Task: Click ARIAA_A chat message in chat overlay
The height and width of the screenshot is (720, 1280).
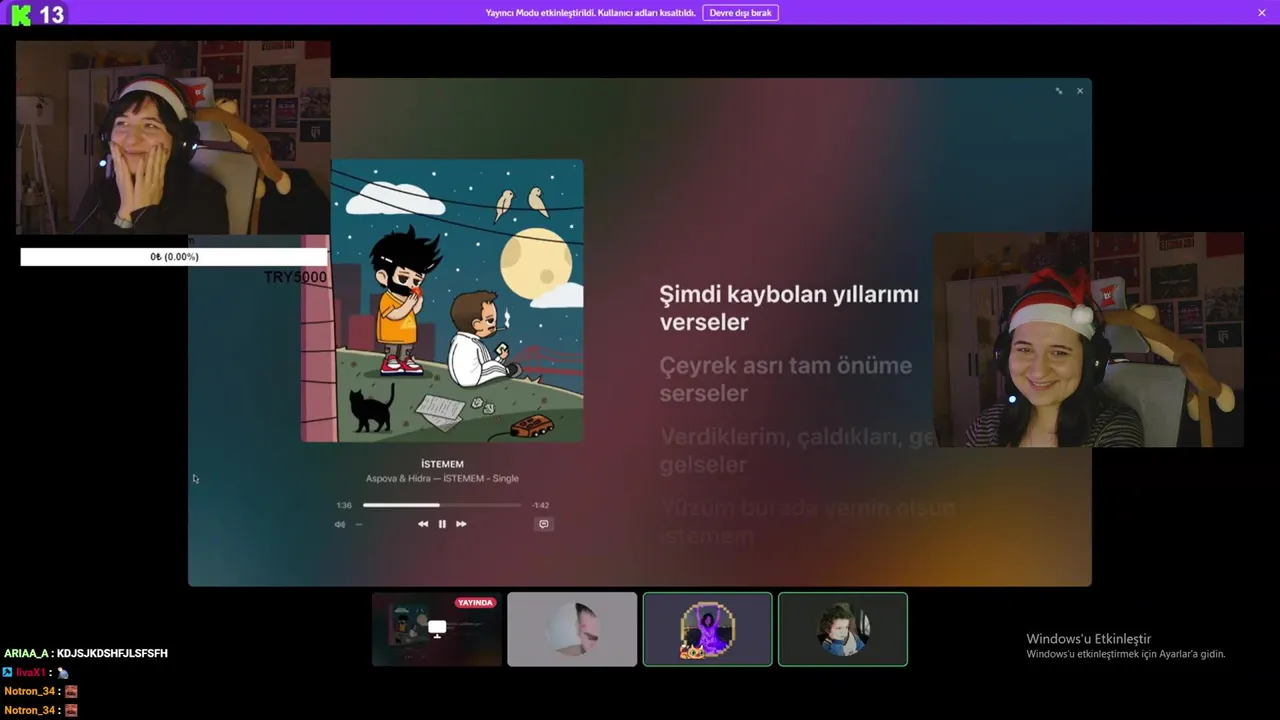Action: coord(86,653)
